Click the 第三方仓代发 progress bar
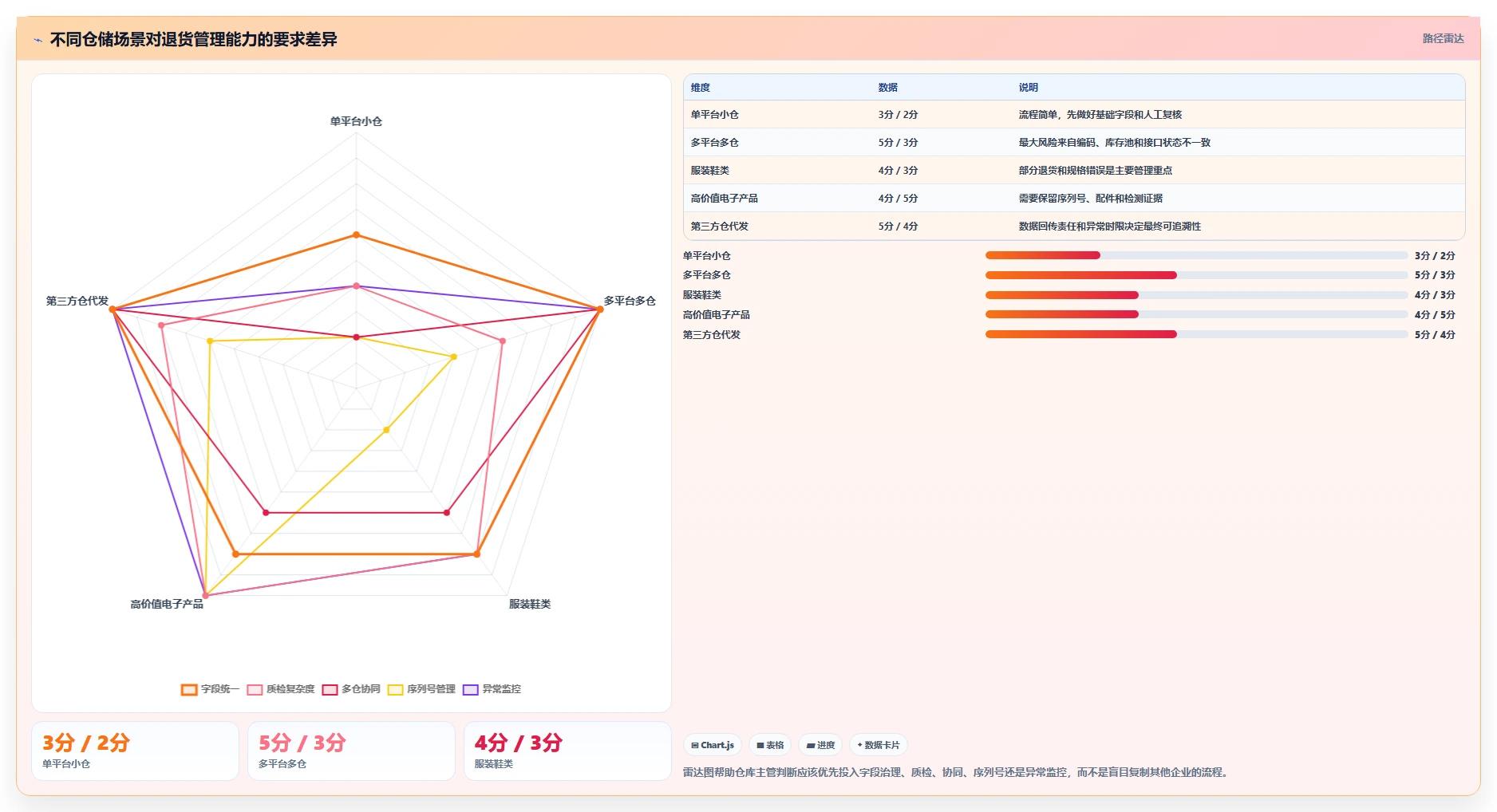The width and height of the screenshot is (1497, 812). (1196, 334)
